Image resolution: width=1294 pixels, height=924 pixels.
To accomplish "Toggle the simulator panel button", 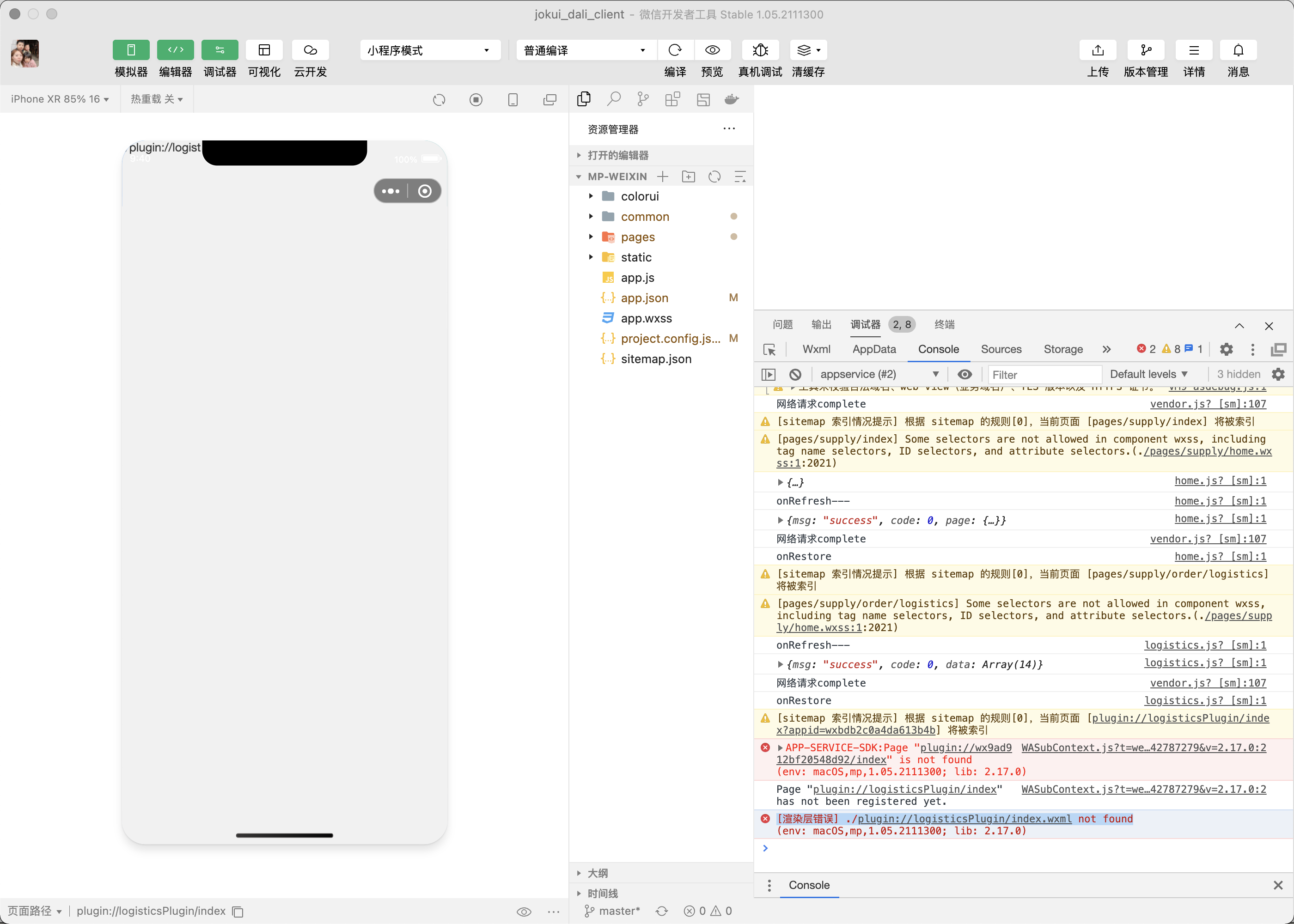I will 131,50.
